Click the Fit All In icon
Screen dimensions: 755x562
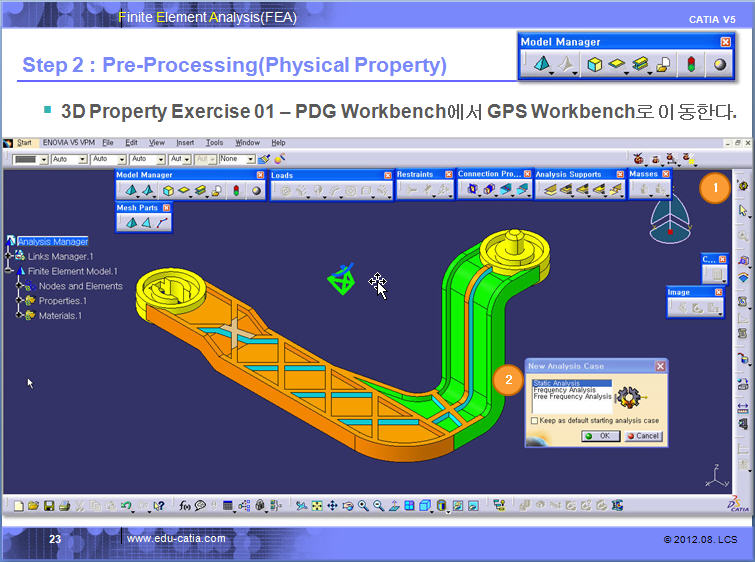click(317, 506)
